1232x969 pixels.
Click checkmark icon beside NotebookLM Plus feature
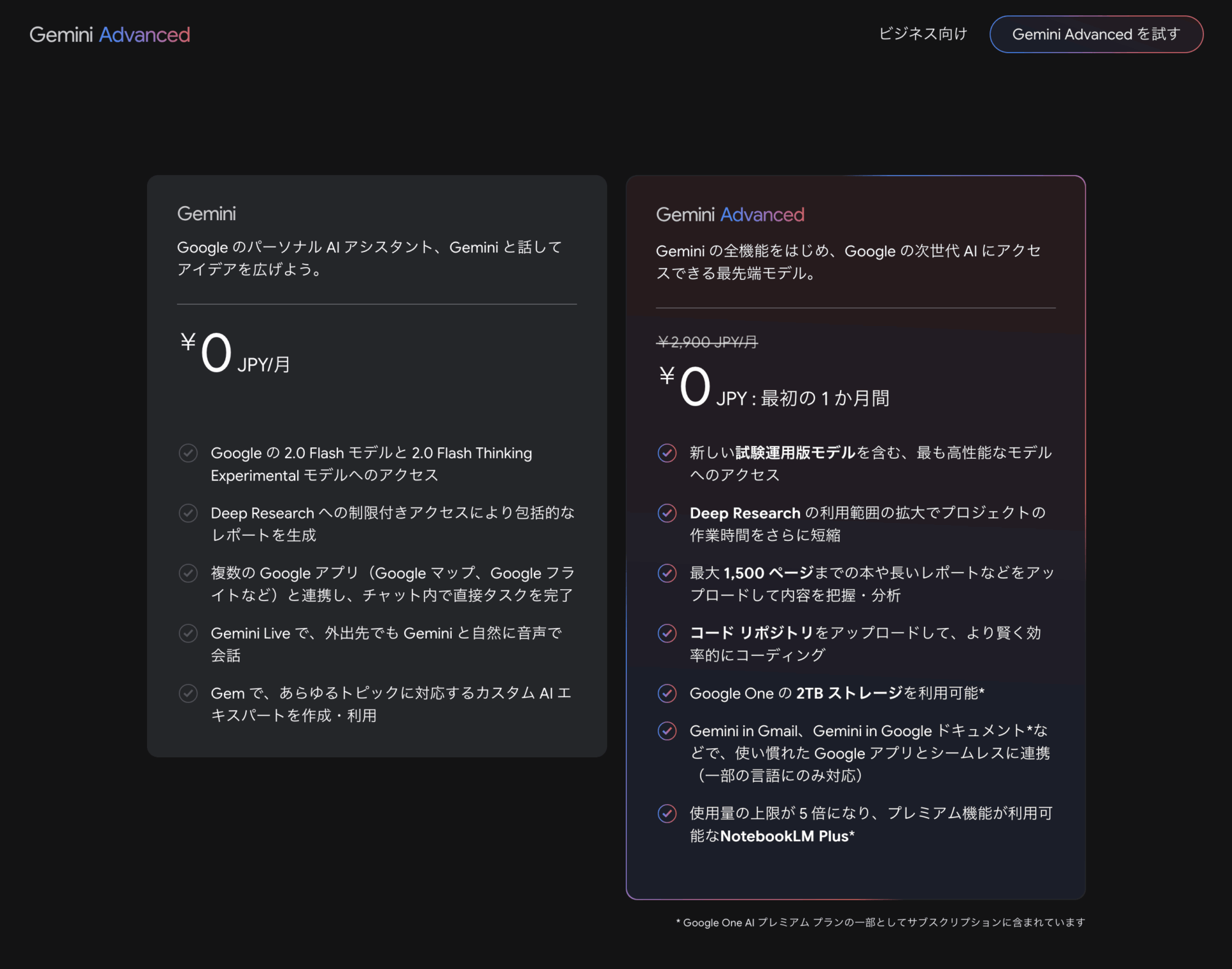click(x=667, y=814)
